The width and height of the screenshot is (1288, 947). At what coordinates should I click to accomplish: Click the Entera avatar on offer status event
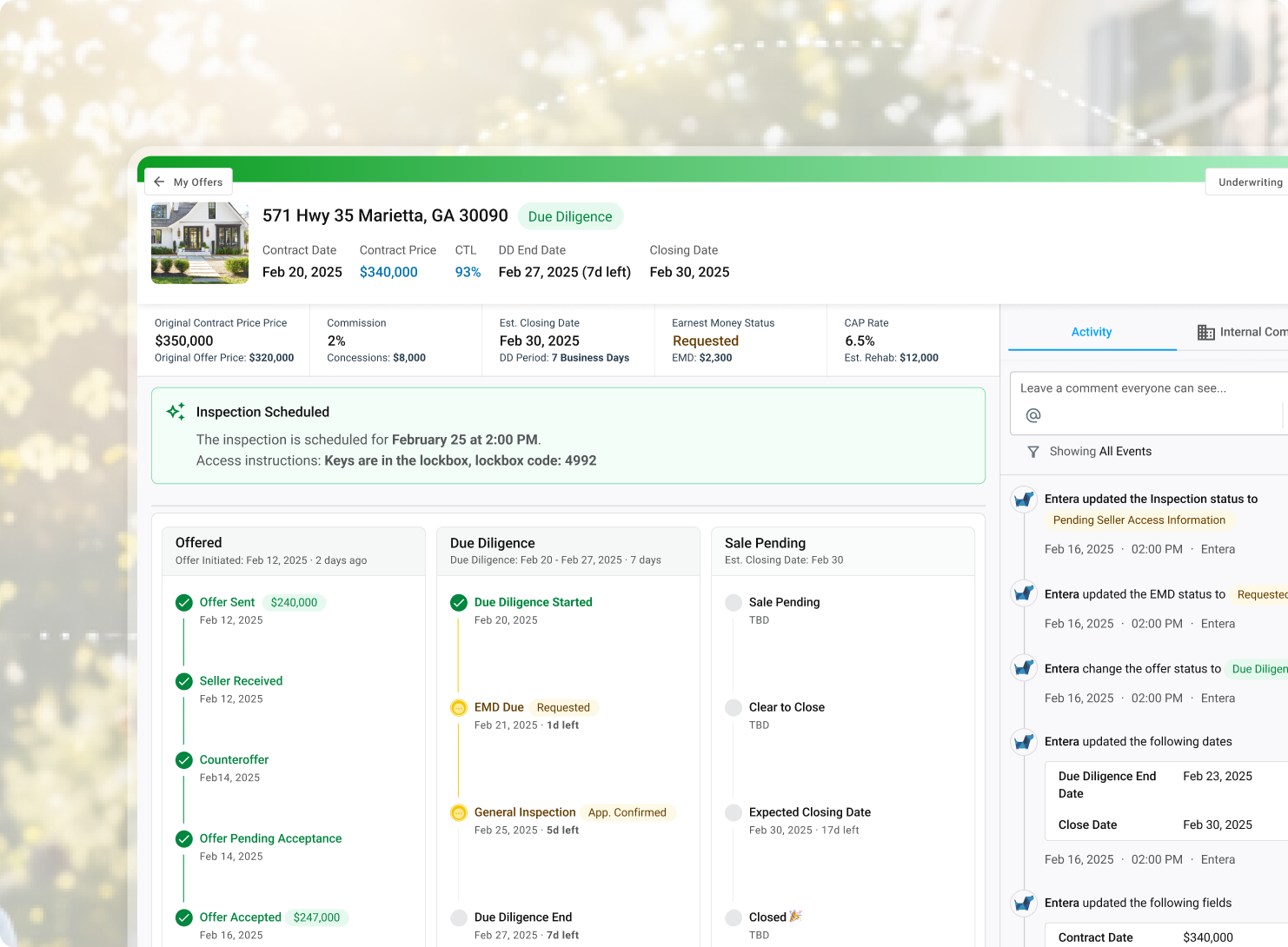(x=1024, y=667)
